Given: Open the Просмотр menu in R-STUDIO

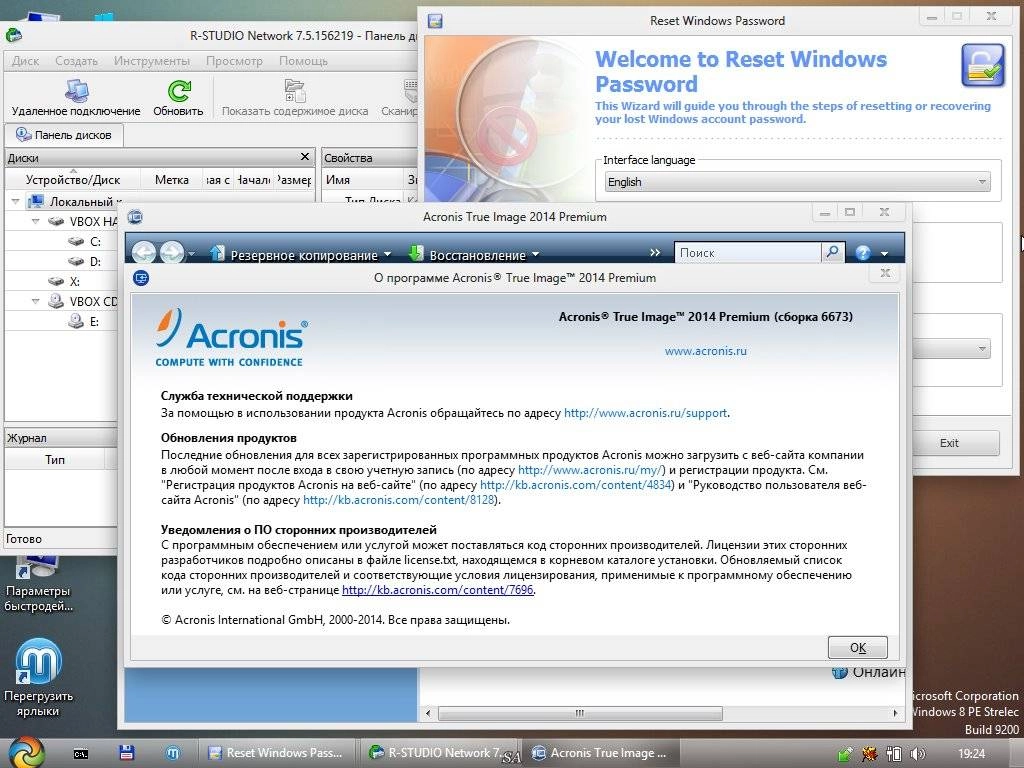Looking at the screenshot, I should point(234,61).
